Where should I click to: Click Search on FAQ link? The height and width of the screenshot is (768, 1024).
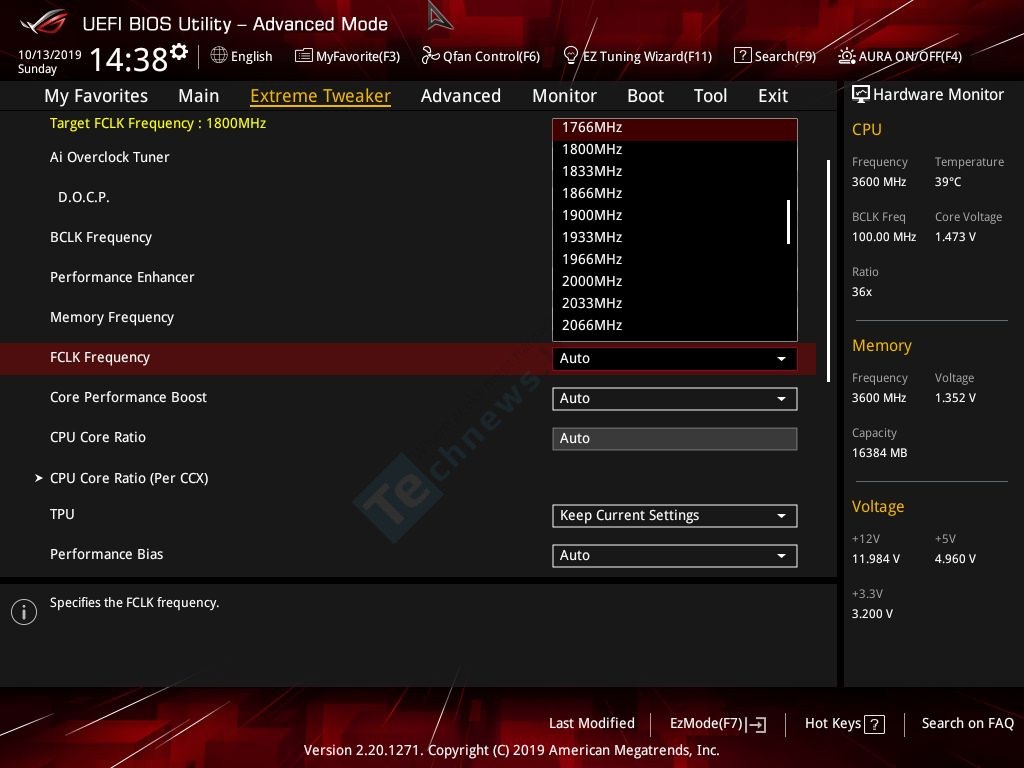click(x=968, y=724)
